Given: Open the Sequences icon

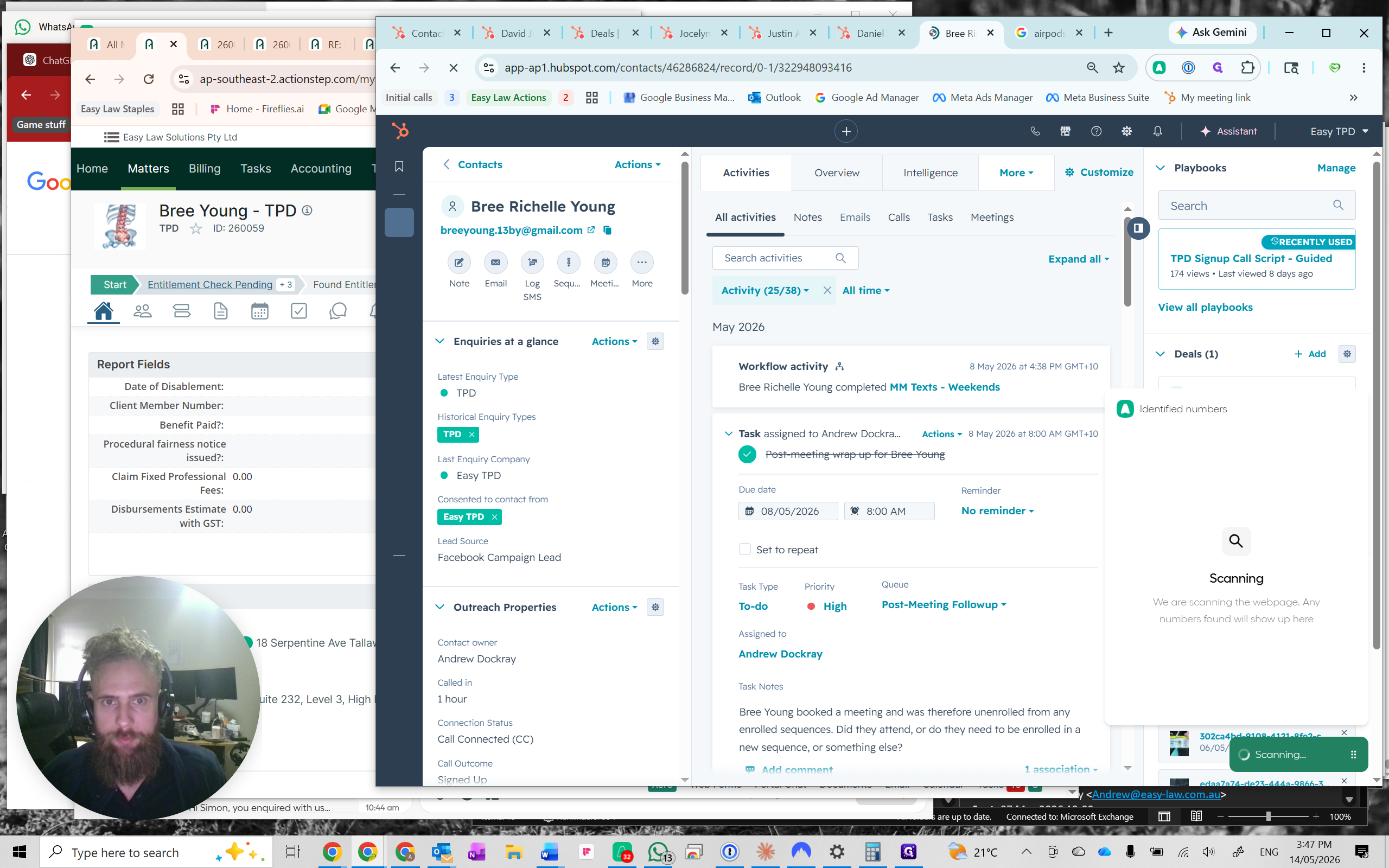Looking at the screenshot, I should pos(568,263).
